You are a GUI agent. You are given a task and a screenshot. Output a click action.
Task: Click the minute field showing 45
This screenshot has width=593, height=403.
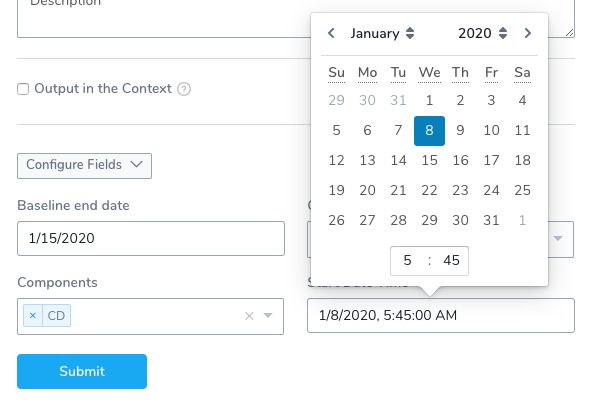[x=451, y=260]
